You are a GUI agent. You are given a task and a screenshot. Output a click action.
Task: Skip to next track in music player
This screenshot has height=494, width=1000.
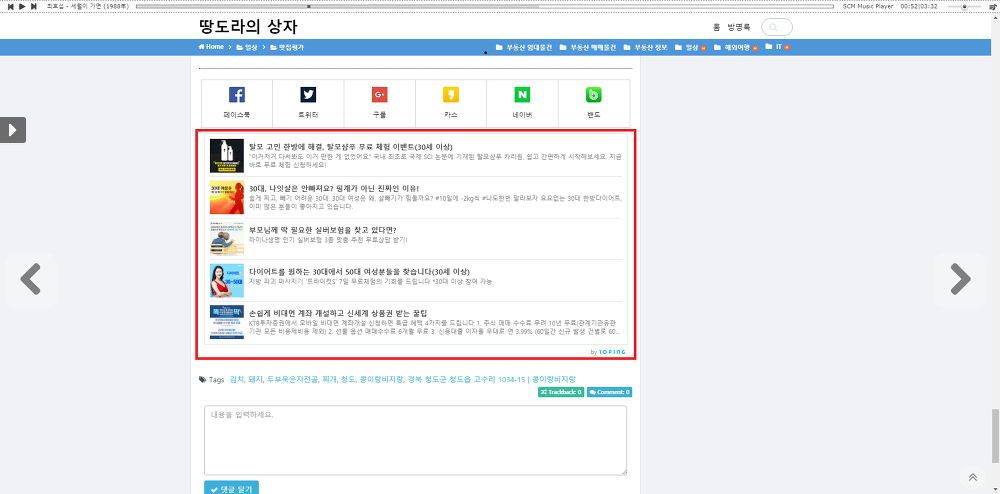coord(34,6)
